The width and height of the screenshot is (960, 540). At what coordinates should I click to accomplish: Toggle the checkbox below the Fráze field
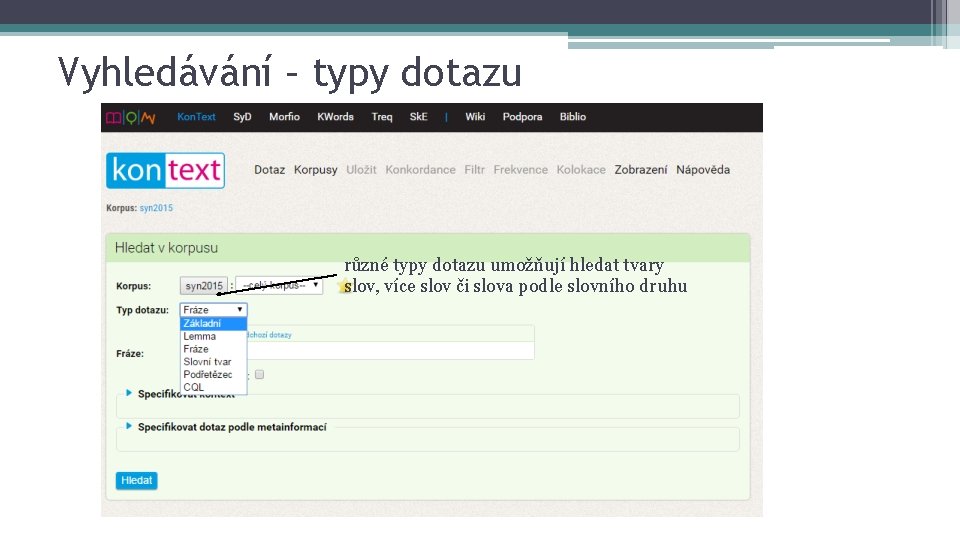coord(260,375)
